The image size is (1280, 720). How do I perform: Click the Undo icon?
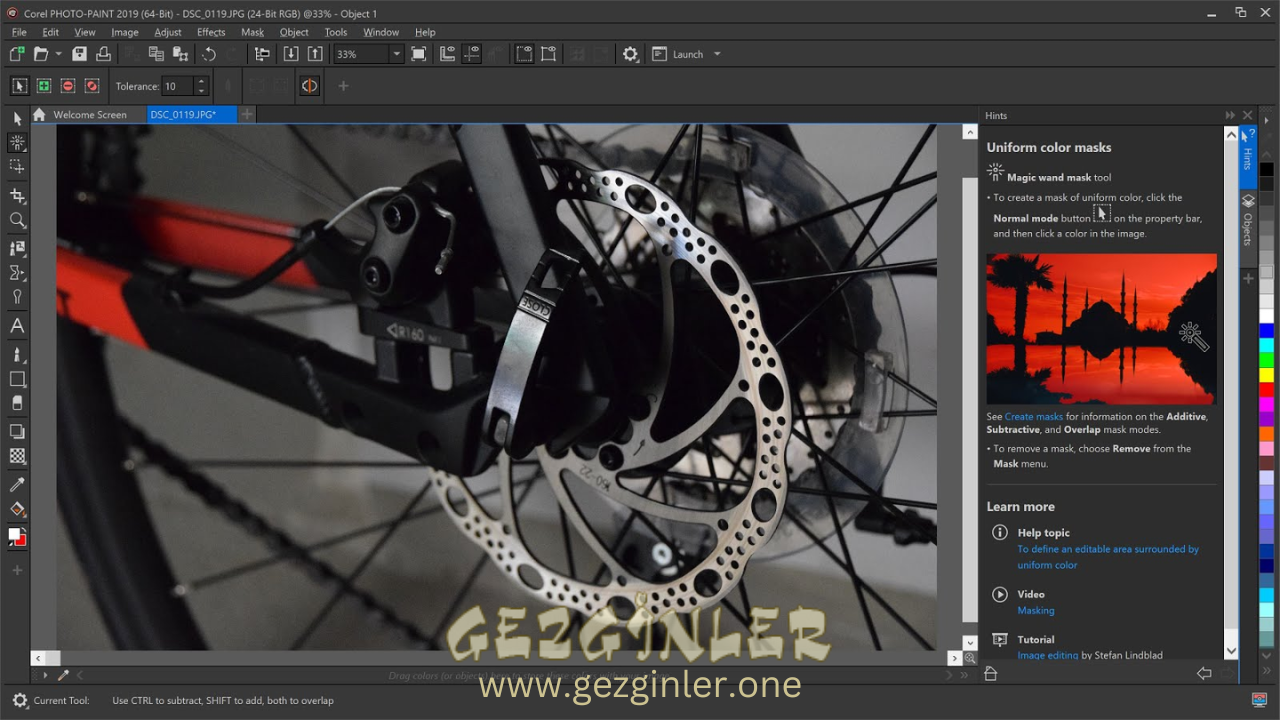coord(209,54)
